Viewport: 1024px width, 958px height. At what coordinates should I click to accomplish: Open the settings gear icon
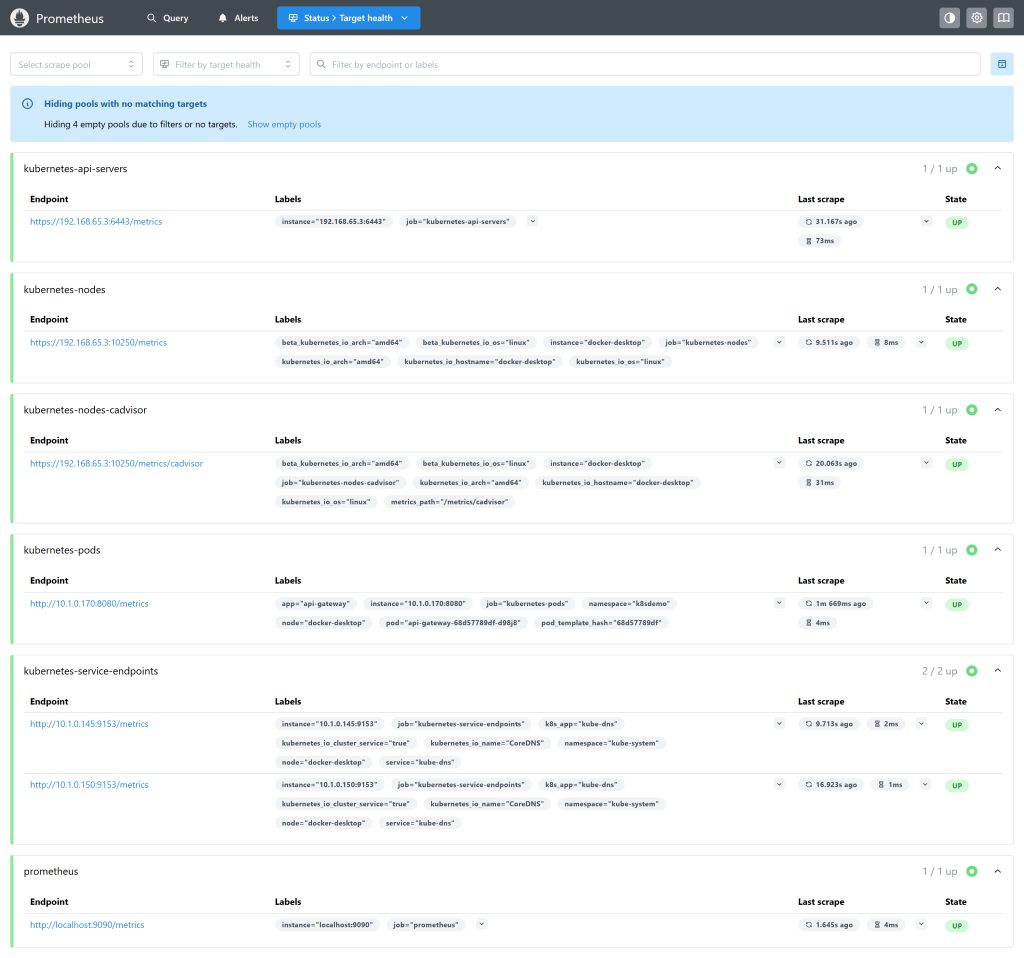pos(976,18)
